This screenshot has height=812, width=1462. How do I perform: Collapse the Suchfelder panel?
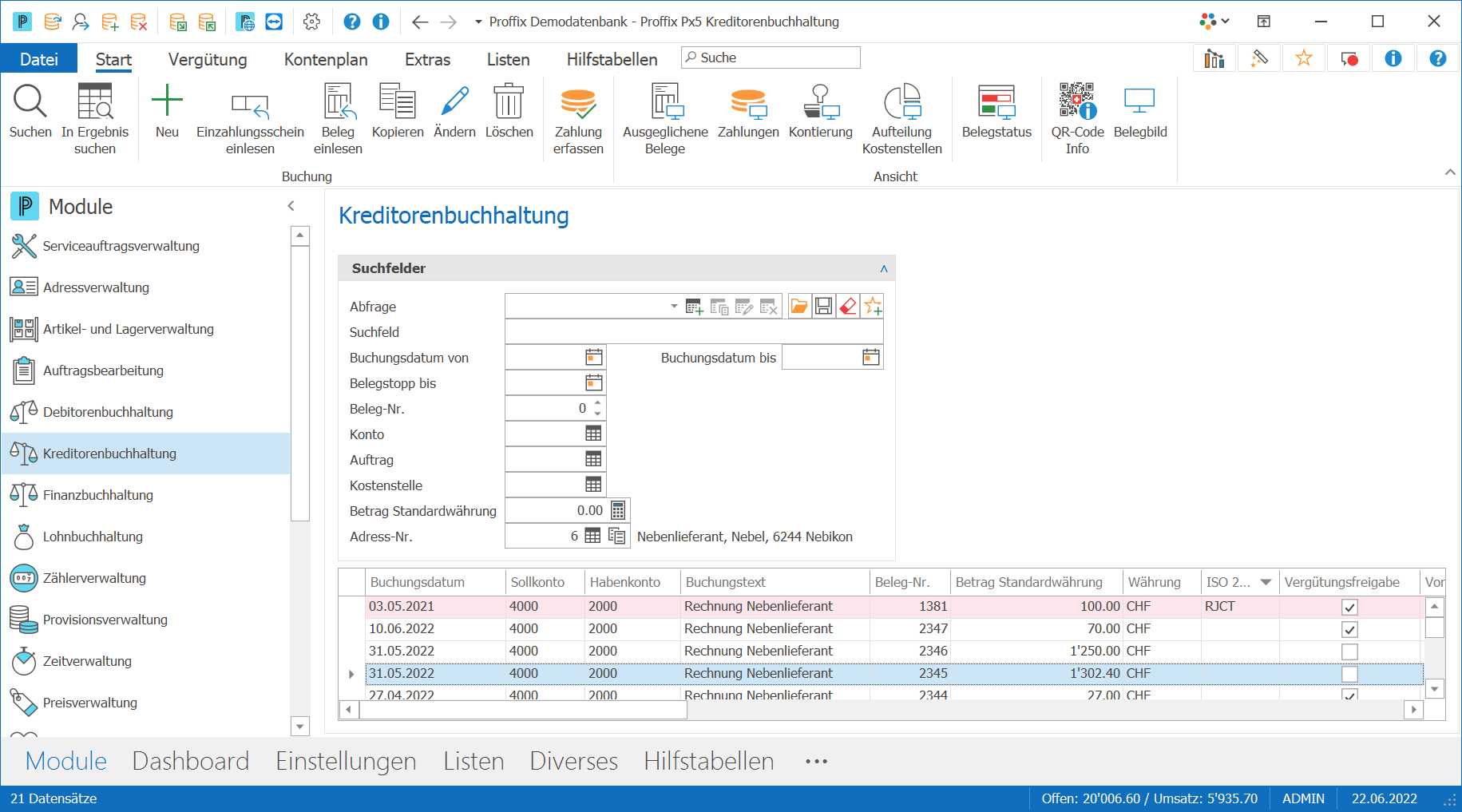point(884,268)
